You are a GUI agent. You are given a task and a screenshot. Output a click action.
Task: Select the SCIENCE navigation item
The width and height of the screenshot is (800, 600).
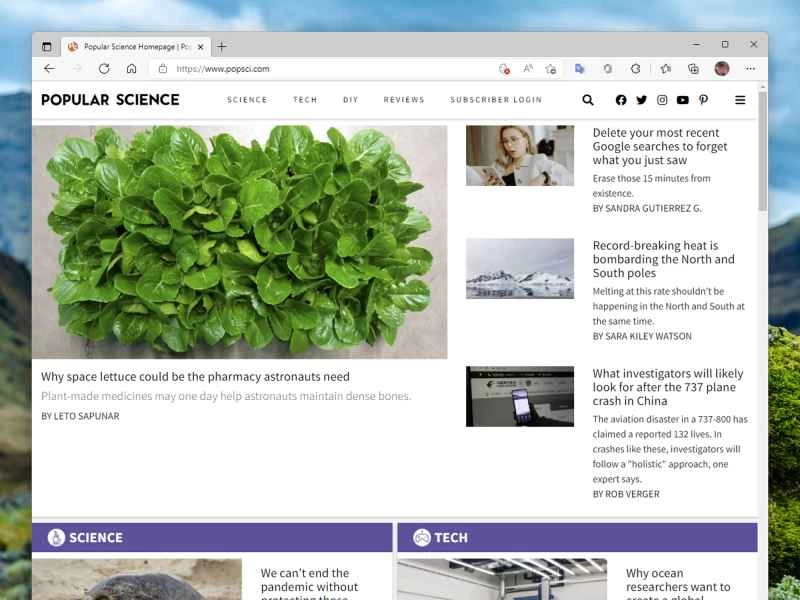[x=247, y=100]
